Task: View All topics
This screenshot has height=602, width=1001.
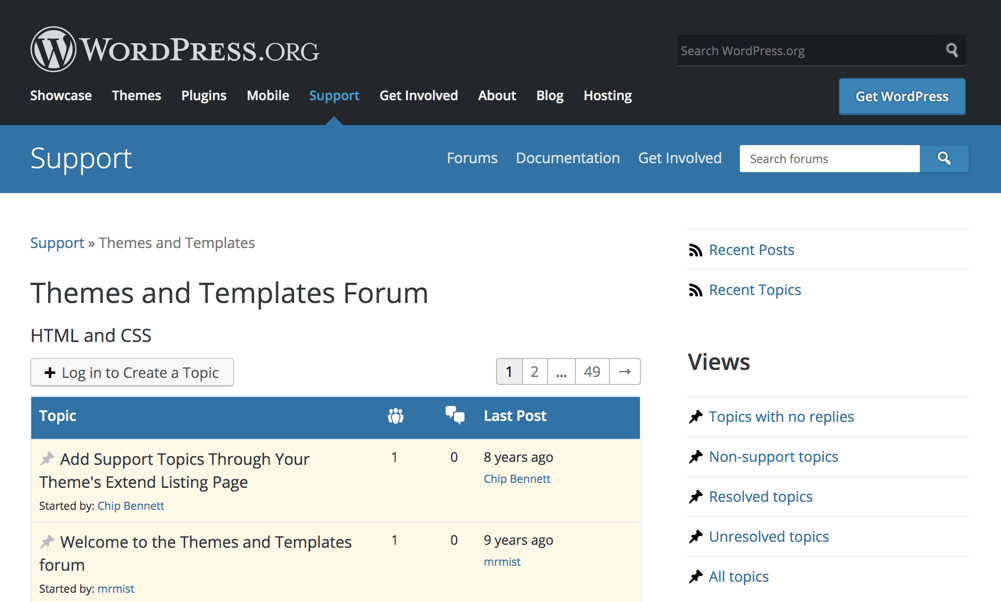Action: (739, 577)
